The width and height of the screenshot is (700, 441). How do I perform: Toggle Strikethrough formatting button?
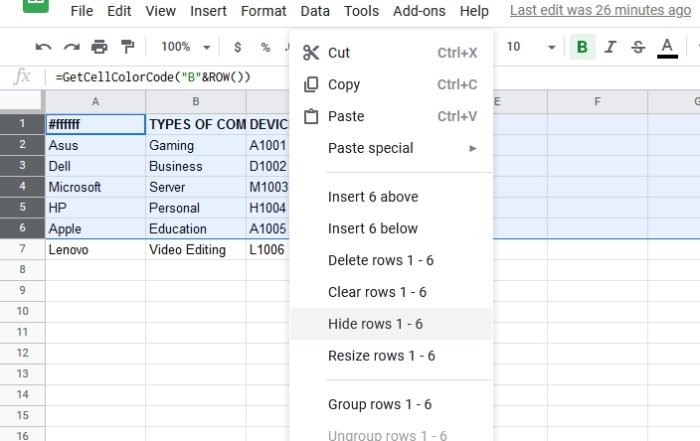[x=637, y=47]
